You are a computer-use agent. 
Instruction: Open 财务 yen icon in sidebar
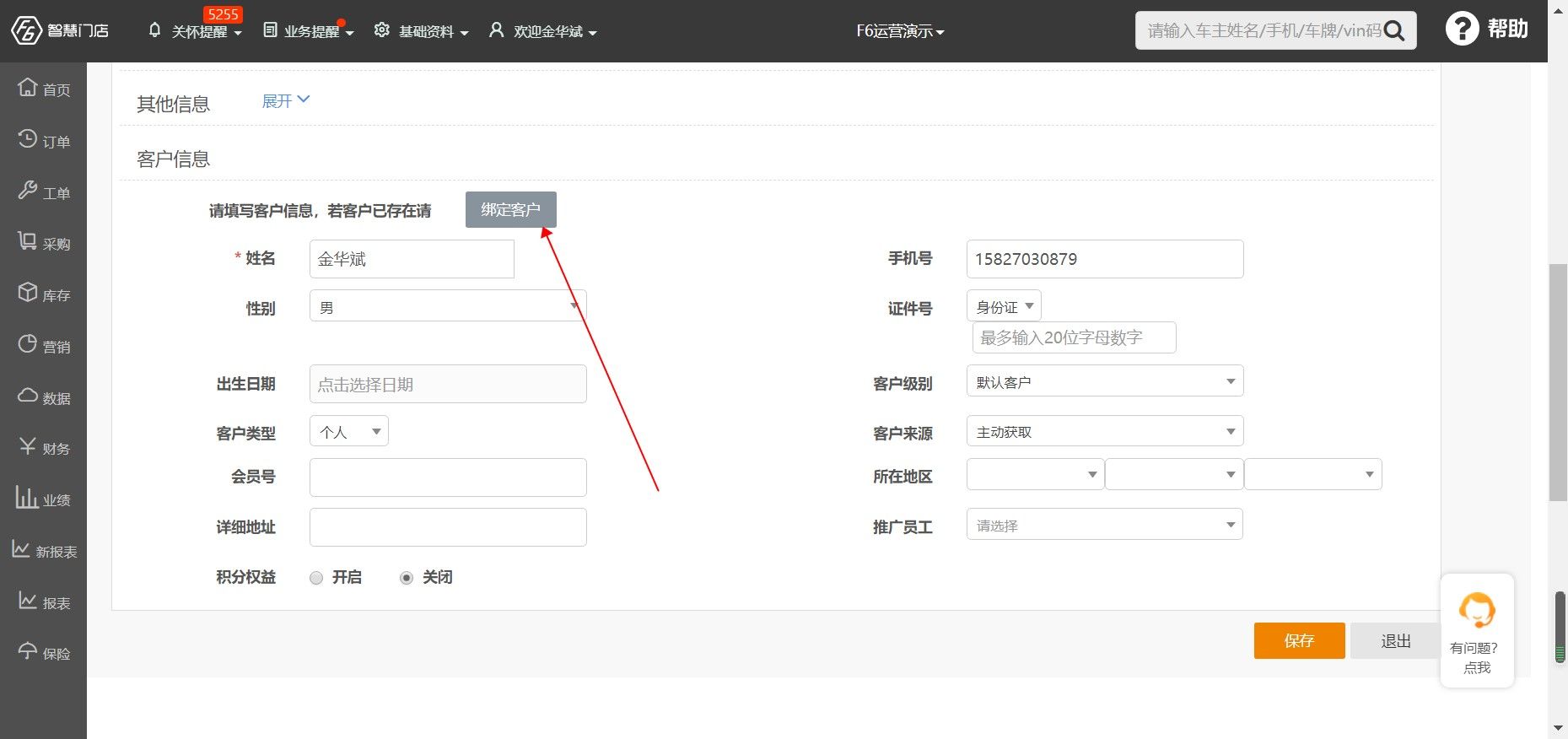click(x=28, y=446)
